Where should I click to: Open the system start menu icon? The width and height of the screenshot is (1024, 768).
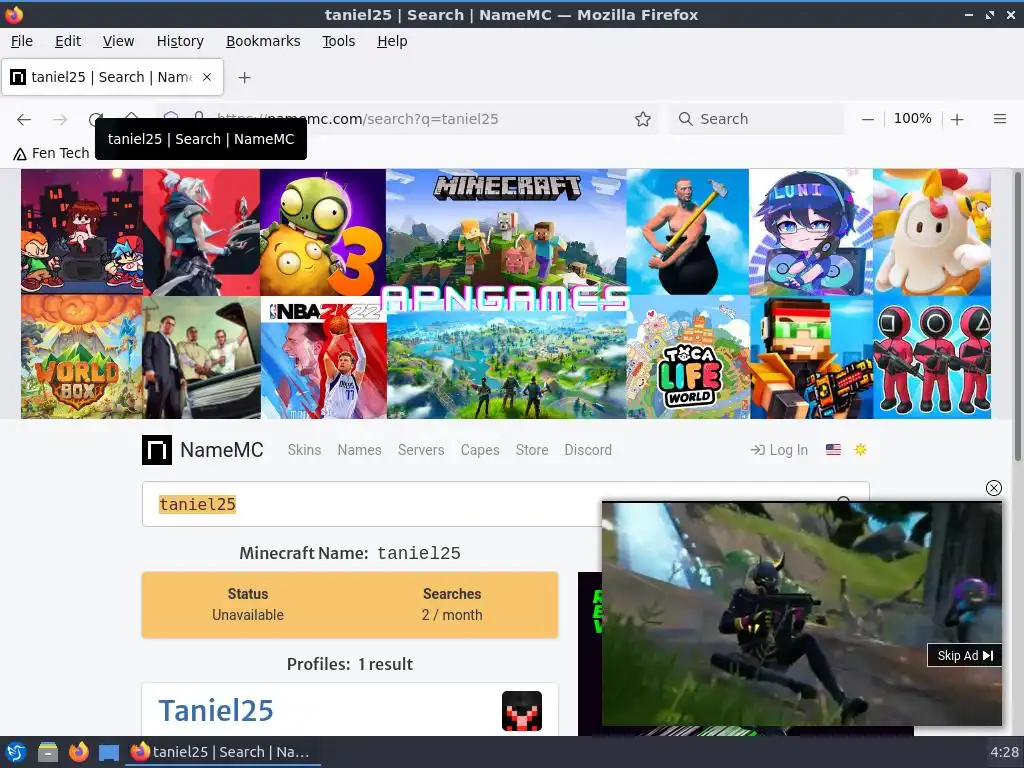(16, 752)
